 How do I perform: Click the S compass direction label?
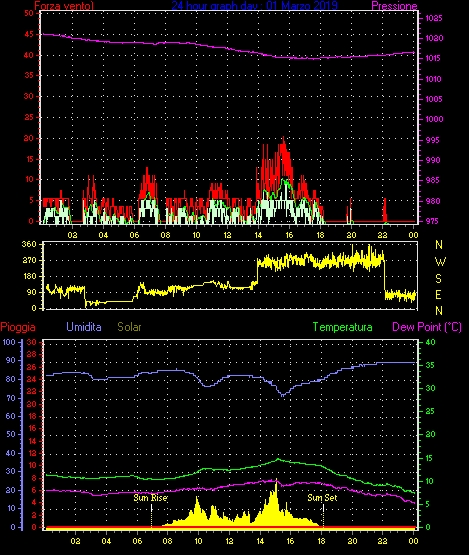(x=438, y=279)
